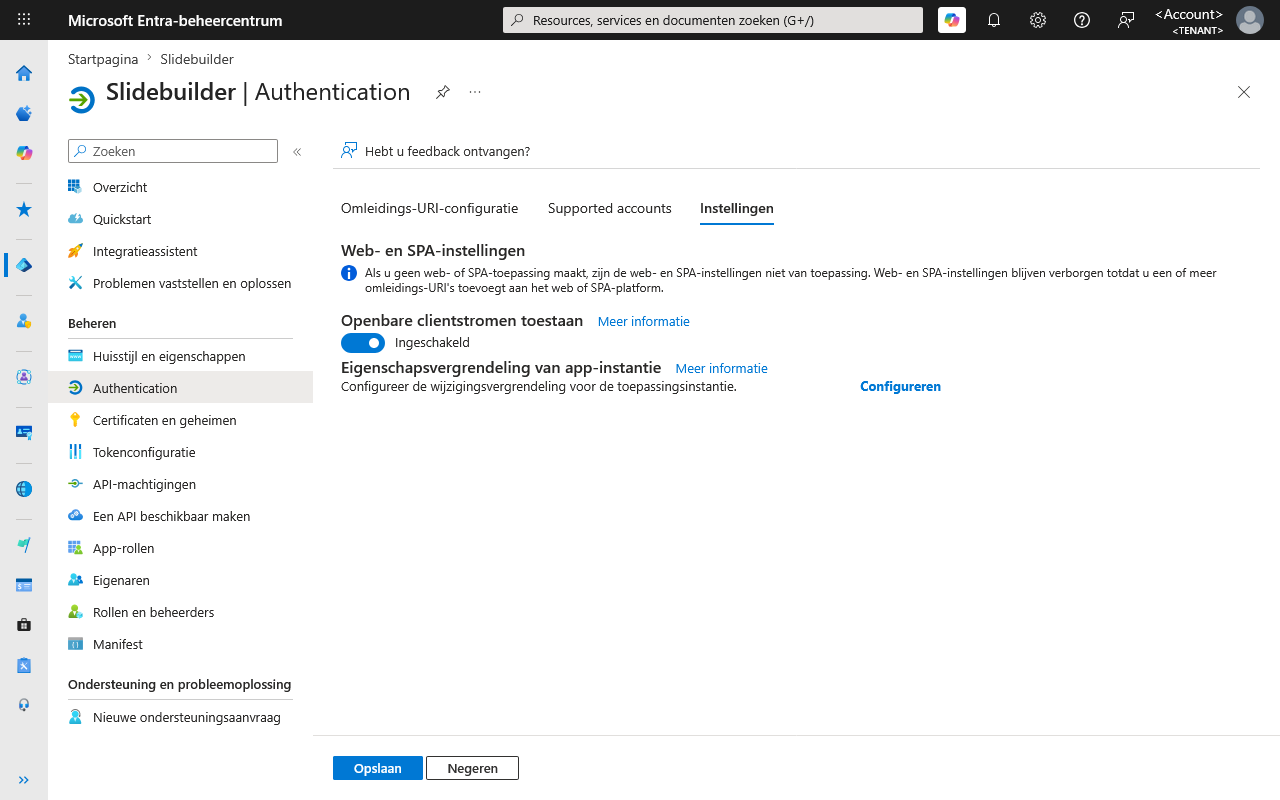This screenshot has height=800, width=1280.
Task: Pin the Slidebuilder Authentication blade
Action: click(x=443, y=92)
